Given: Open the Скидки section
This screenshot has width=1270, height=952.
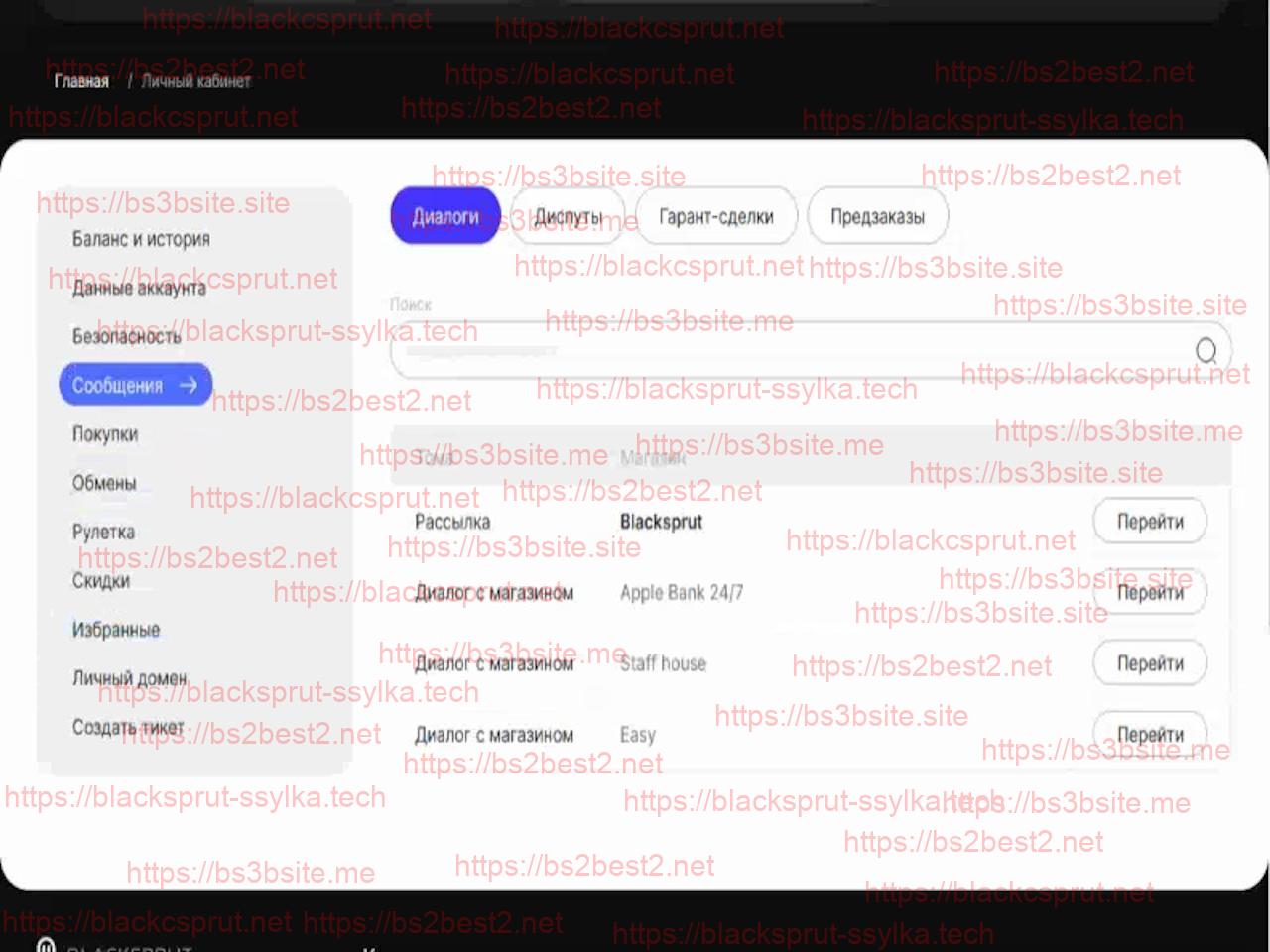Looking at the screenshot, I should (x=100, y=580).
